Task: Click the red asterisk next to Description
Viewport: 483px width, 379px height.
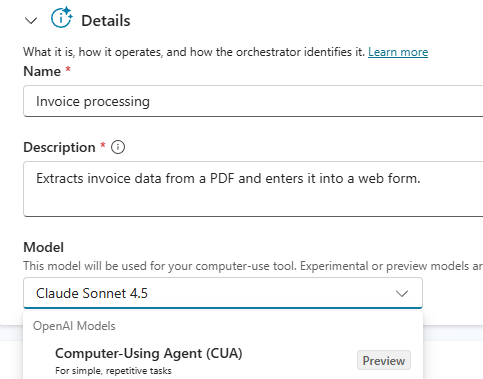Action: tap(103, 145)
